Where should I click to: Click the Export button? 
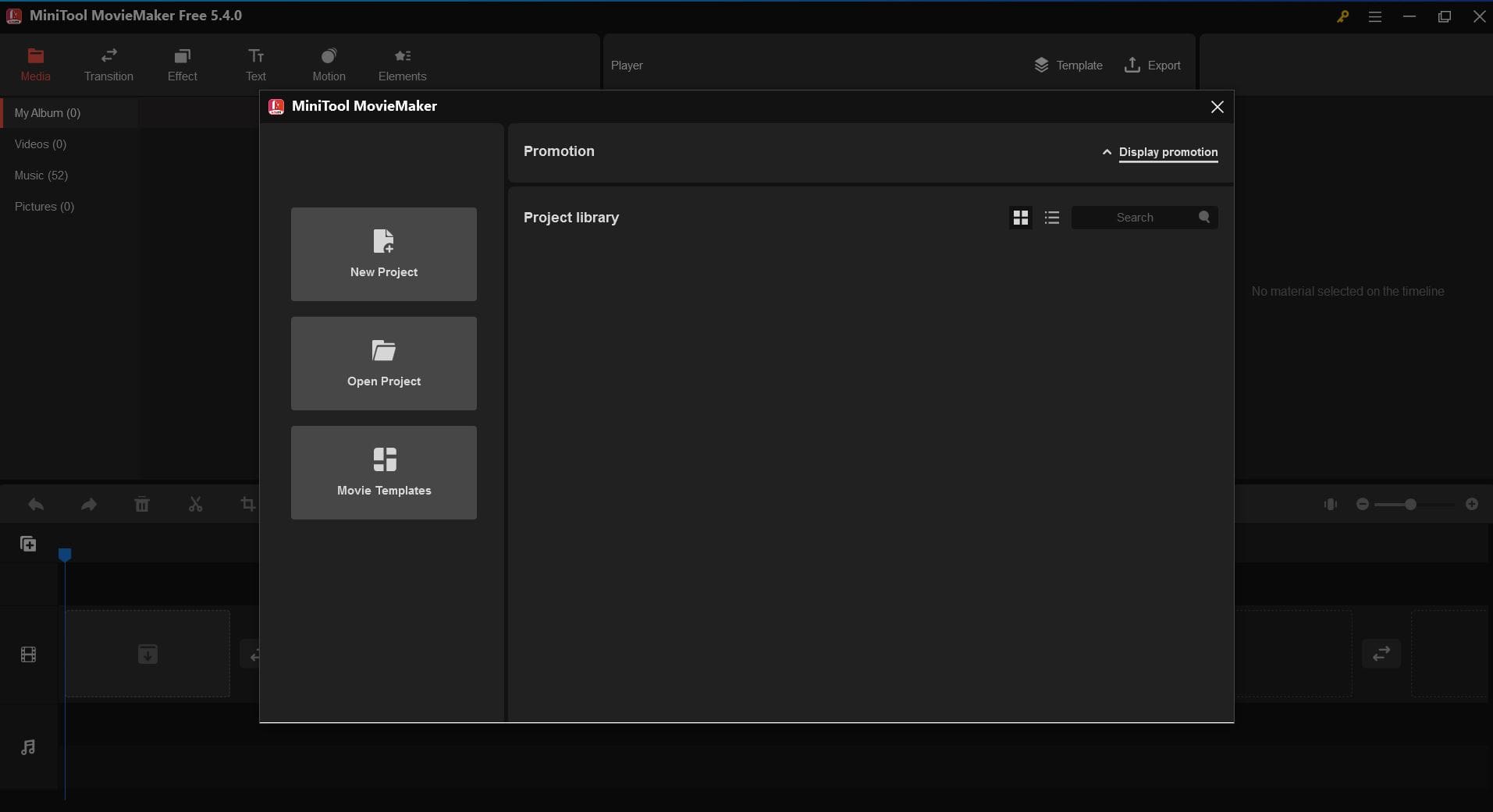pos(1152,66)
